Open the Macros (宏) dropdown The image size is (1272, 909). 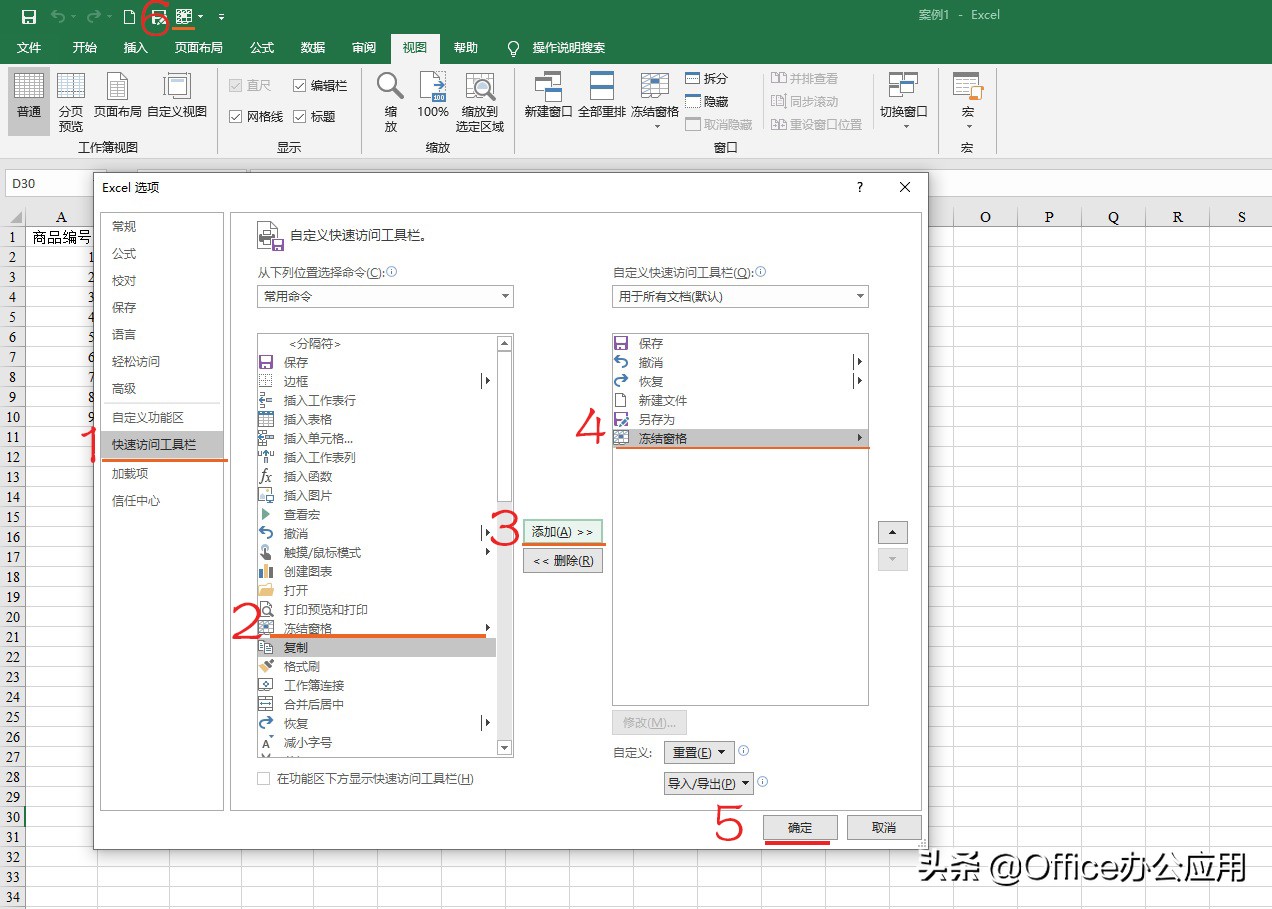point(967,101)
